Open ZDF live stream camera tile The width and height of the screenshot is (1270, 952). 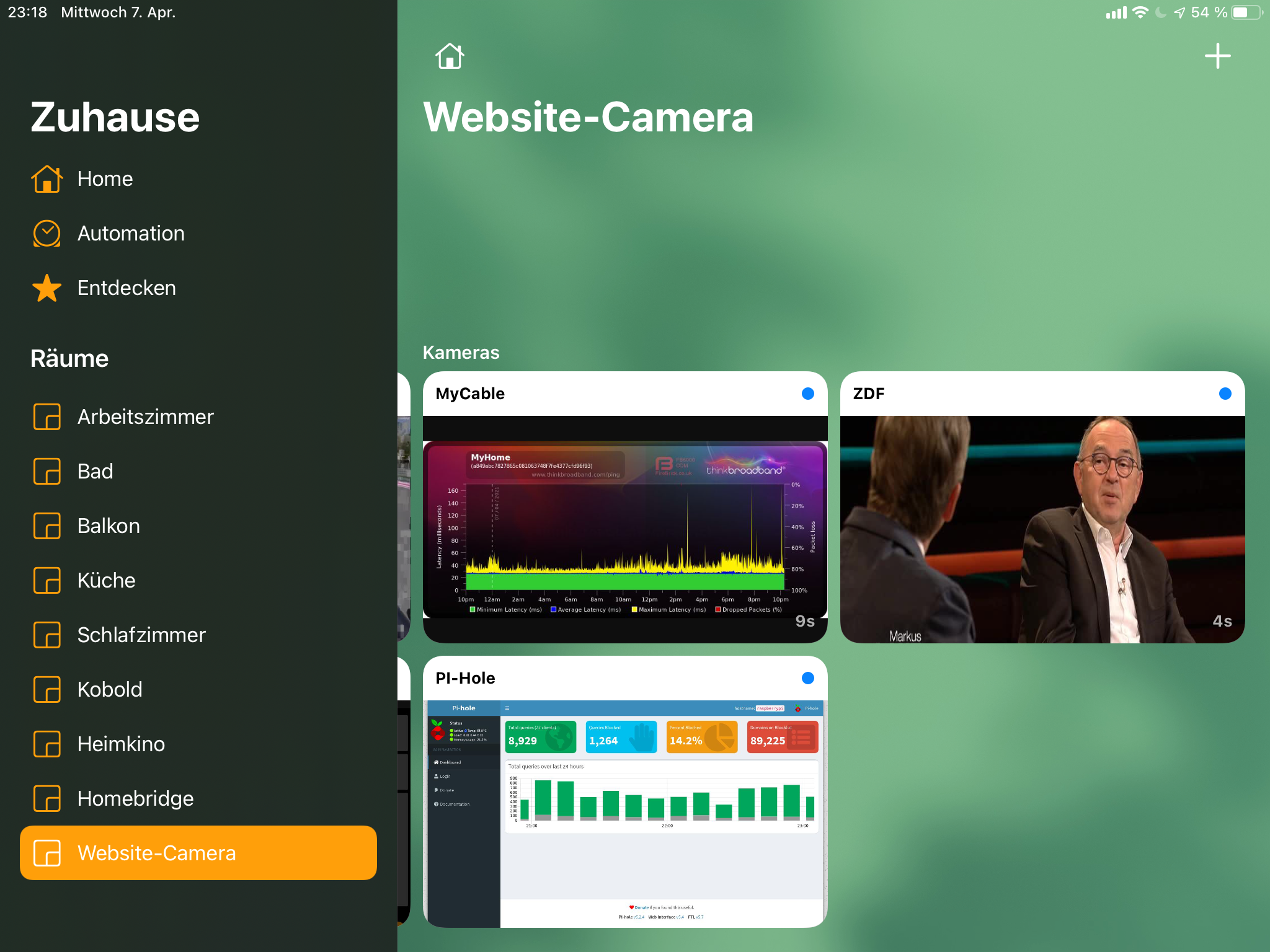[x=1042, y=530]
